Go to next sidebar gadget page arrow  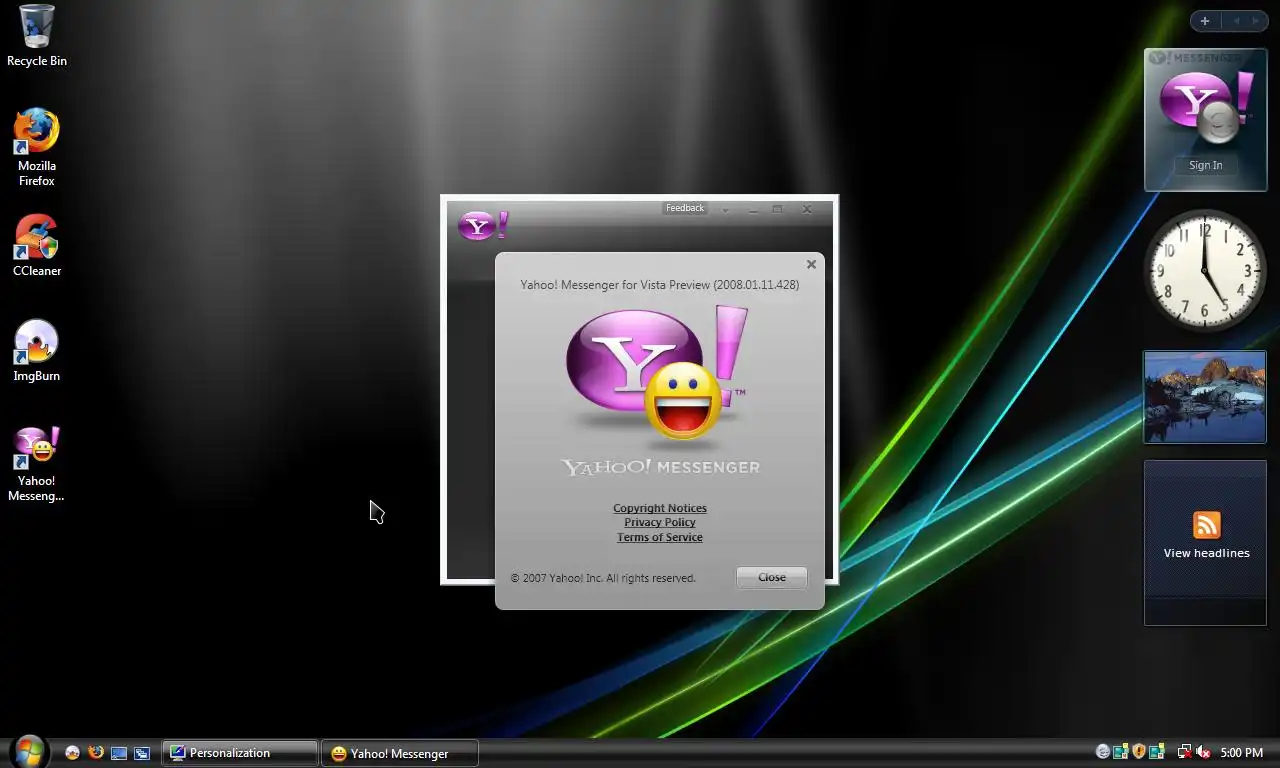coord(1257,21)
